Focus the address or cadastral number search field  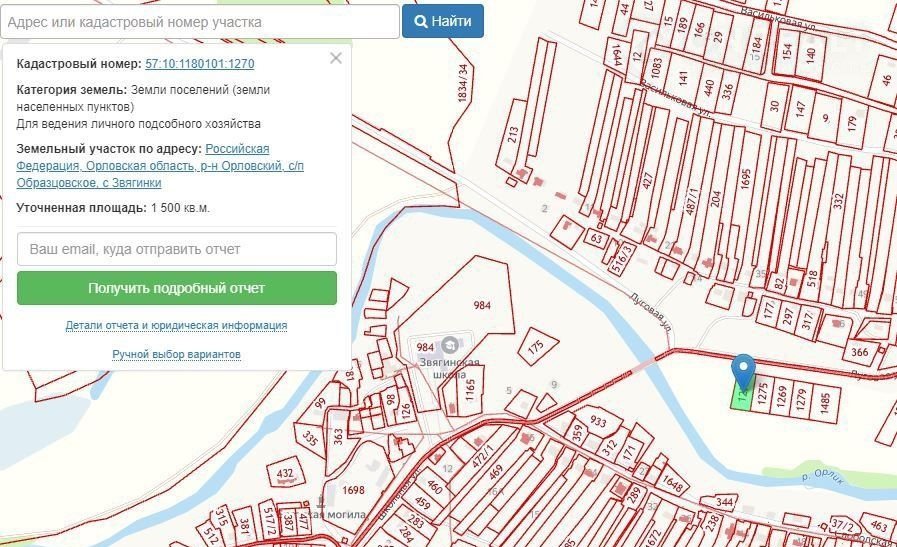200,21
